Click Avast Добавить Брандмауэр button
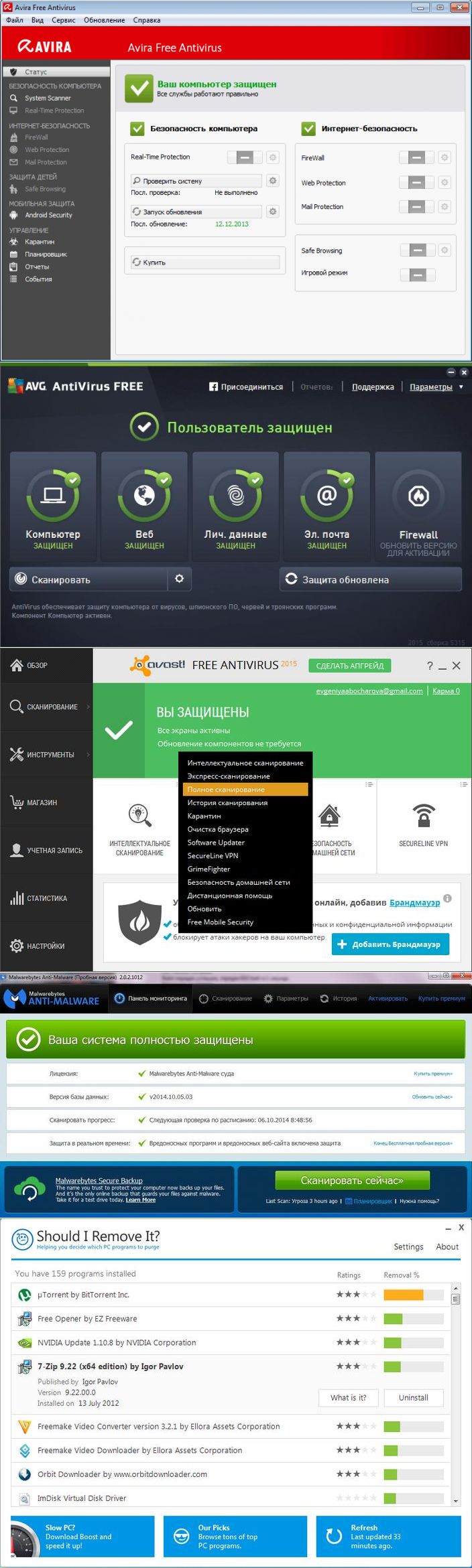 390,944
